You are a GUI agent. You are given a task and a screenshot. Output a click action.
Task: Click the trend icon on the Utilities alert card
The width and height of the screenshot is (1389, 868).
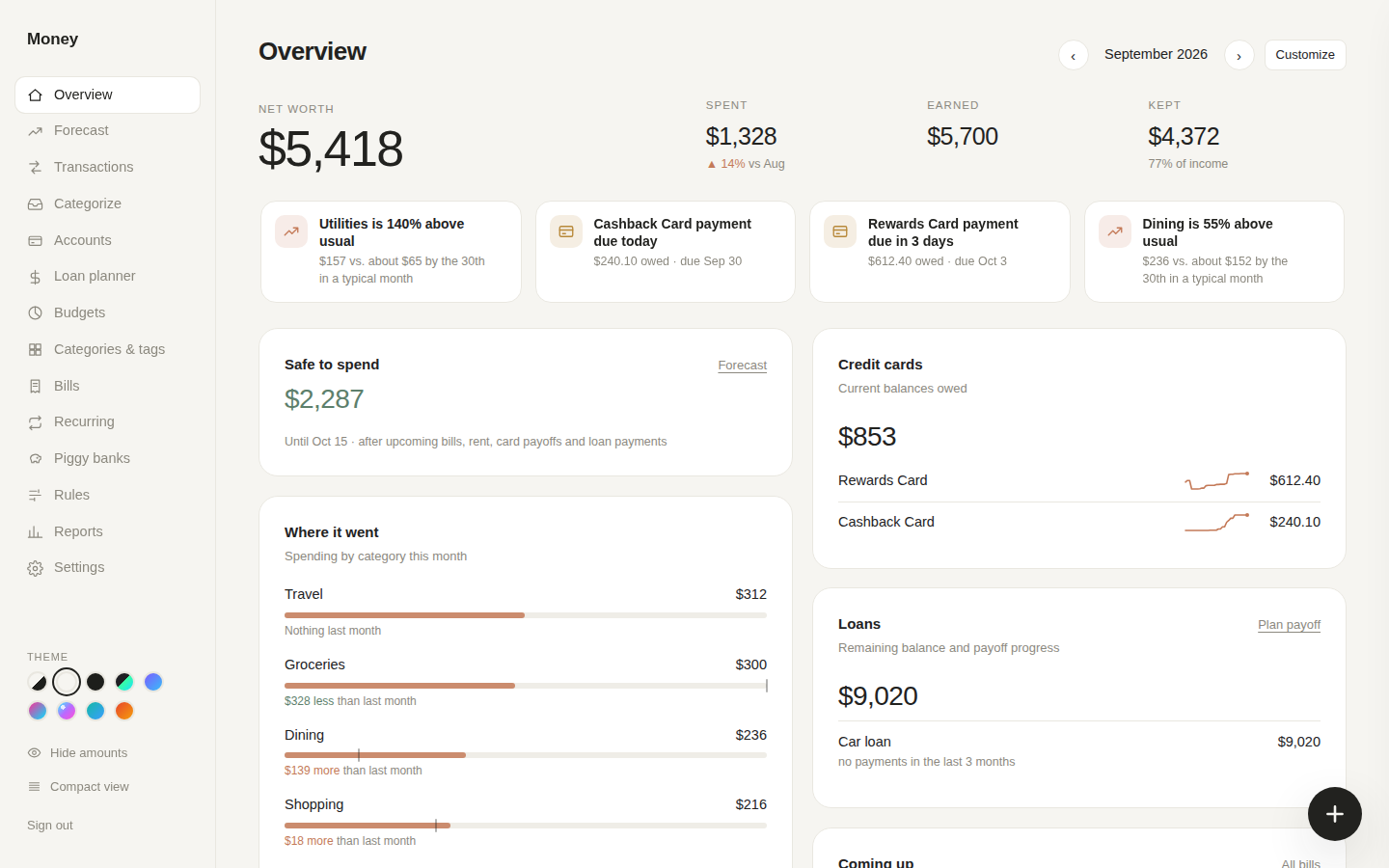[x=291, y=231]
